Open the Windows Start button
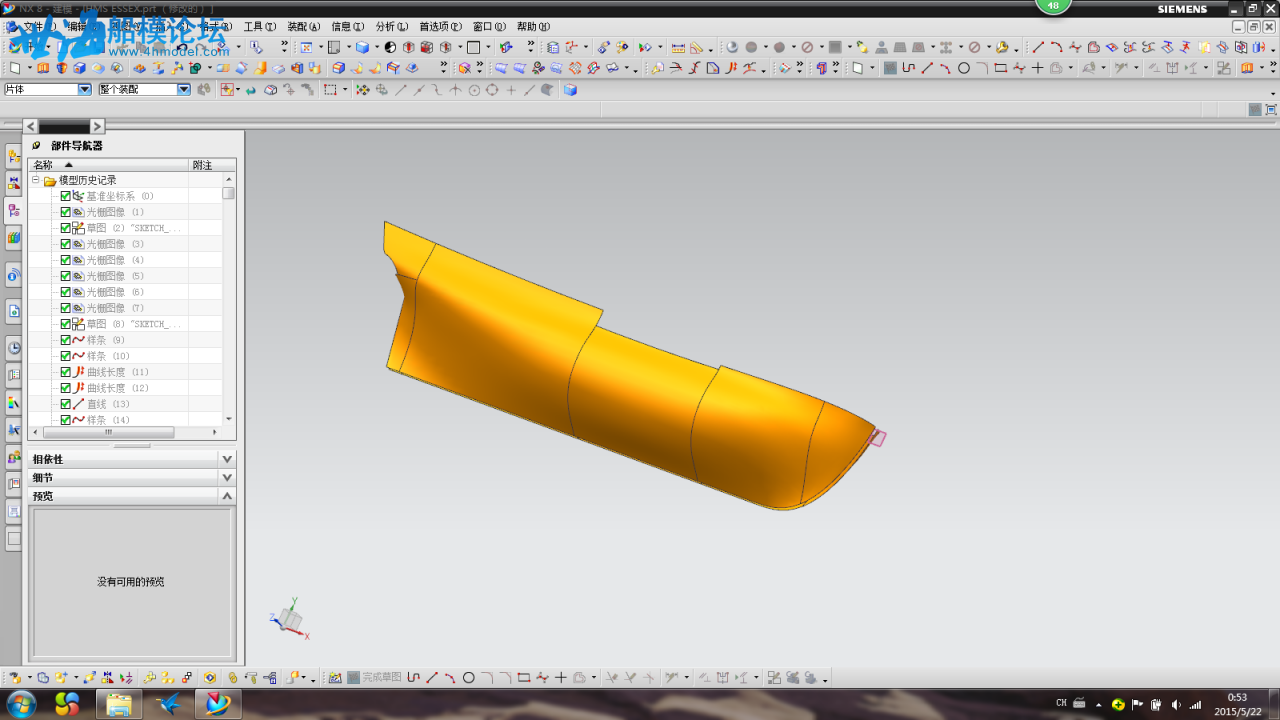This screenshot has width=1280, height=720. (20, 704)
